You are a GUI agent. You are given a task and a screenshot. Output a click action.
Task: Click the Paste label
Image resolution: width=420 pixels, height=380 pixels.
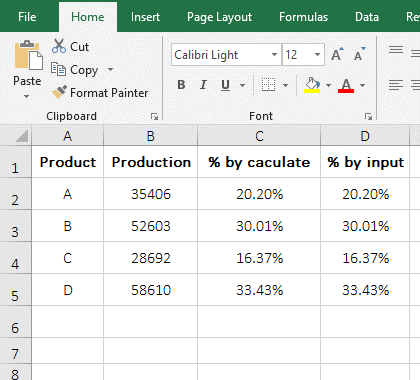click(x=27, y=81)
